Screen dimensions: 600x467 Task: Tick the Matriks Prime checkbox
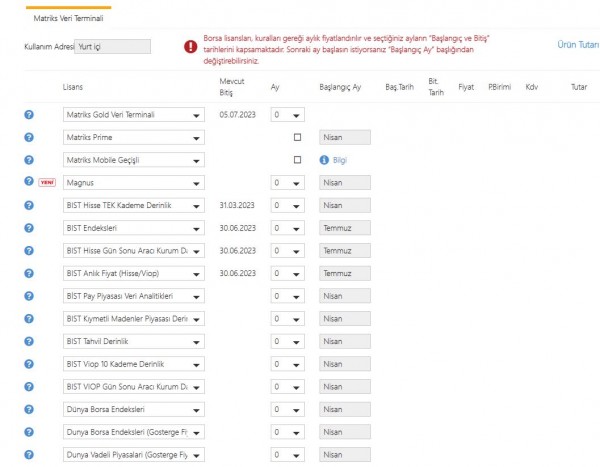(297, 137)
